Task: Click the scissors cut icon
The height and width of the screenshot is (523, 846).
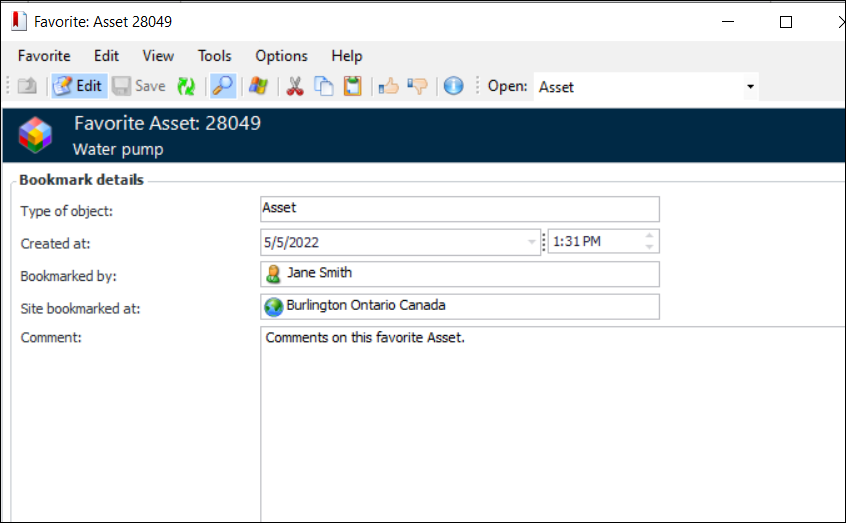Action: (294, 86)
